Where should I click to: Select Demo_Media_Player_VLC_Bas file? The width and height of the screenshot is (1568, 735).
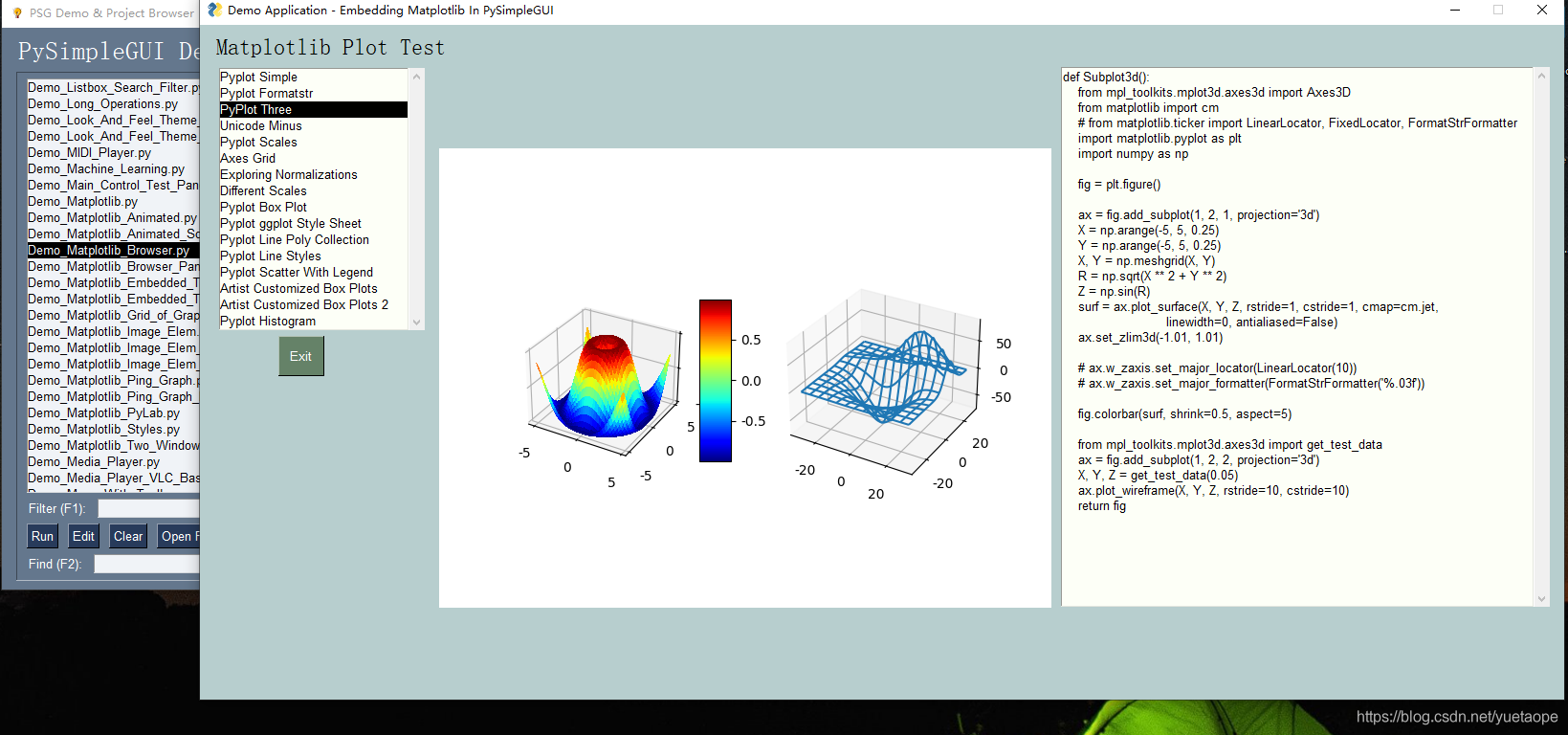pos(114,478)
